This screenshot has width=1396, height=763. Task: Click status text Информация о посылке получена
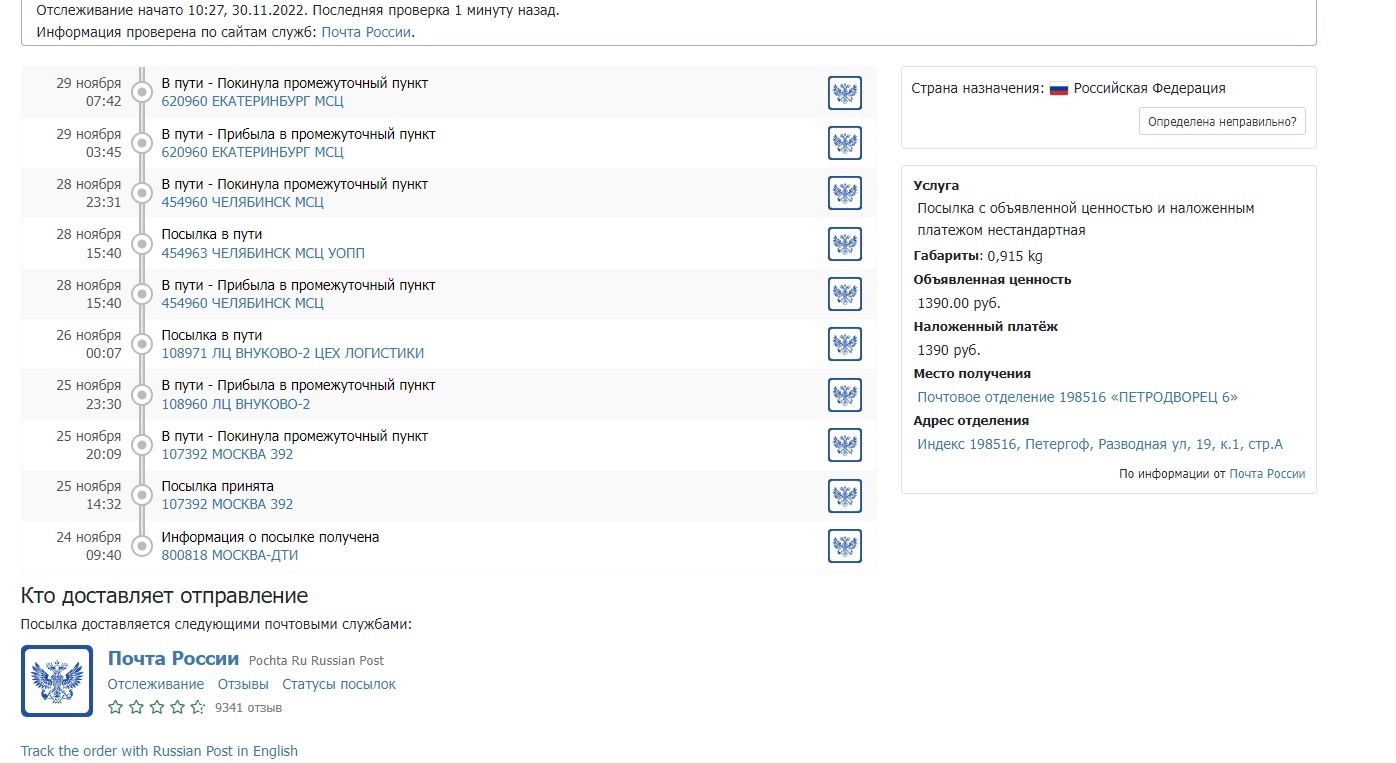click(x=270, y=537)
